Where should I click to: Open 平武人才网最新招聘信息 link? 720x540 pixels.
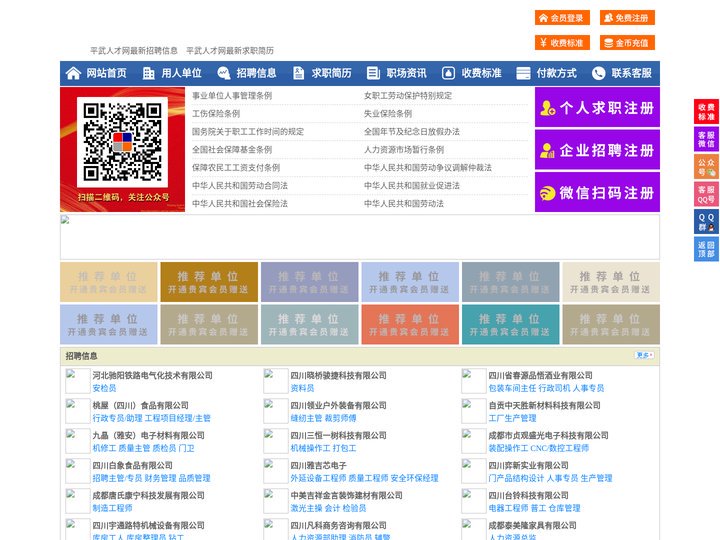[134, 51]
